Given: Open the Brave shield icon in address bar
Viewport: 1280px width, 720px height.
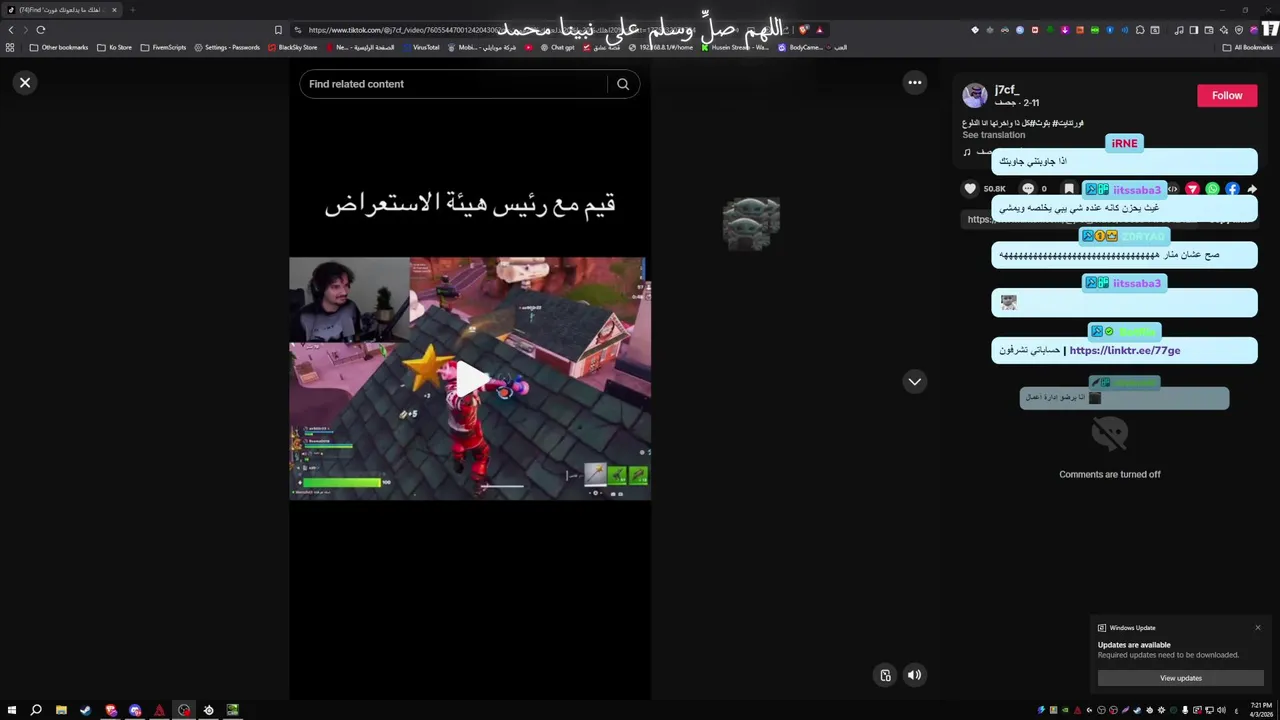Looking at the screenshot, I should pos(804,30).
